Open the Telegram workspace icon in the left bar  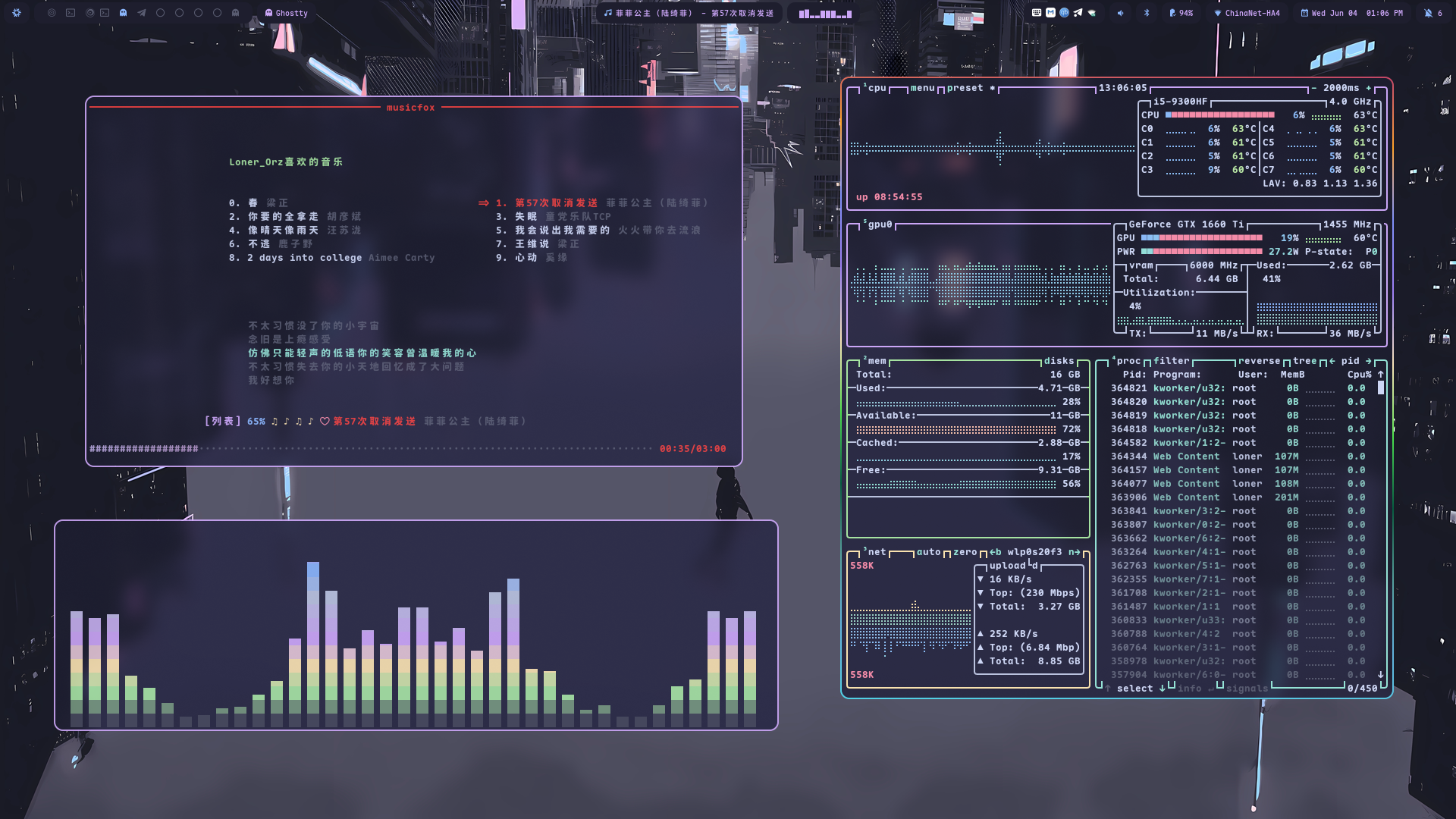142,13
